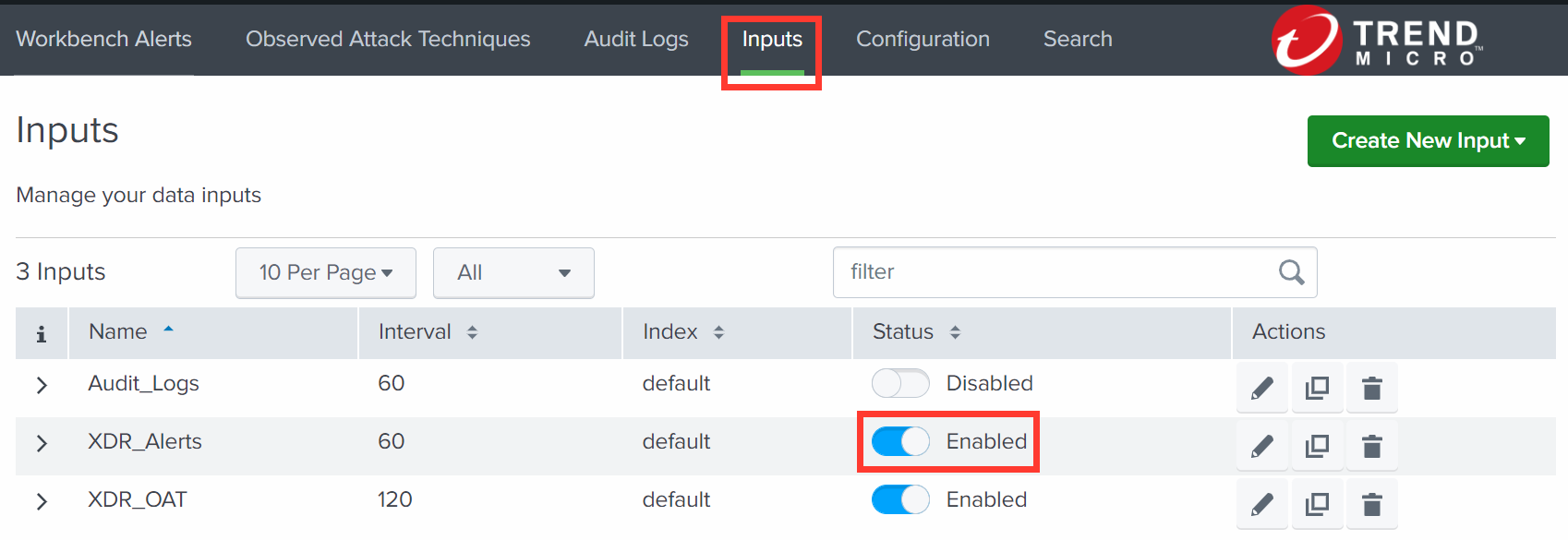Expand the XDR_OAT row details
The height and width of the screenshot is (540, 1568).
pyautogui.click(x=42, y=501)
